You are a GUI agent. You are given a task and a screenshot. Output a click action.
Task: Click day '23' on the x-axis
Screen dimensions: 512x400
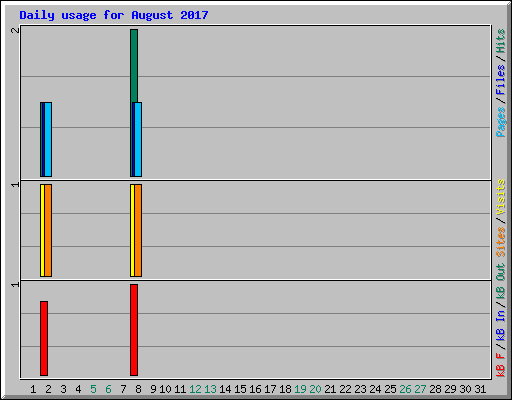[x=360, y=389]
